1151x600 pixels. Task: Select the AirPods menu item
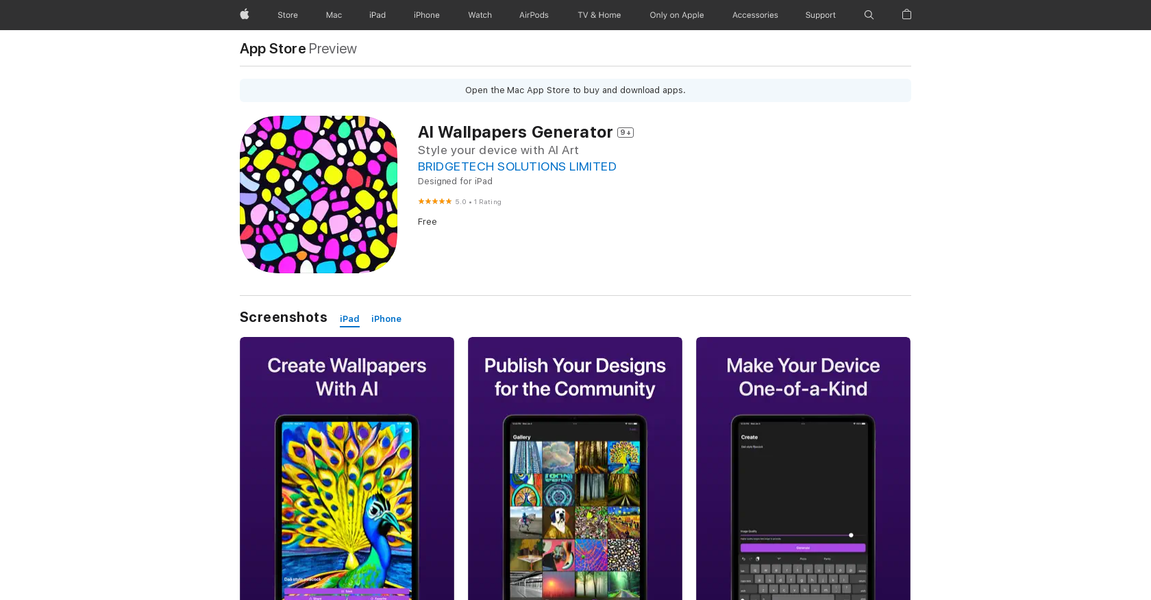(x=533, y=15)
